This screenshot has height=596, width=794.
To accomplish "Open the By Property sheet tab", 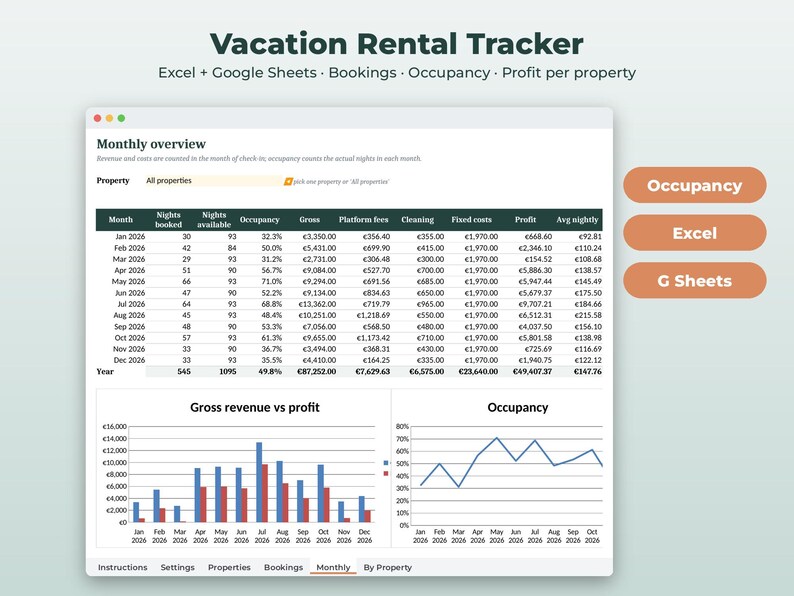I will 387,567.
